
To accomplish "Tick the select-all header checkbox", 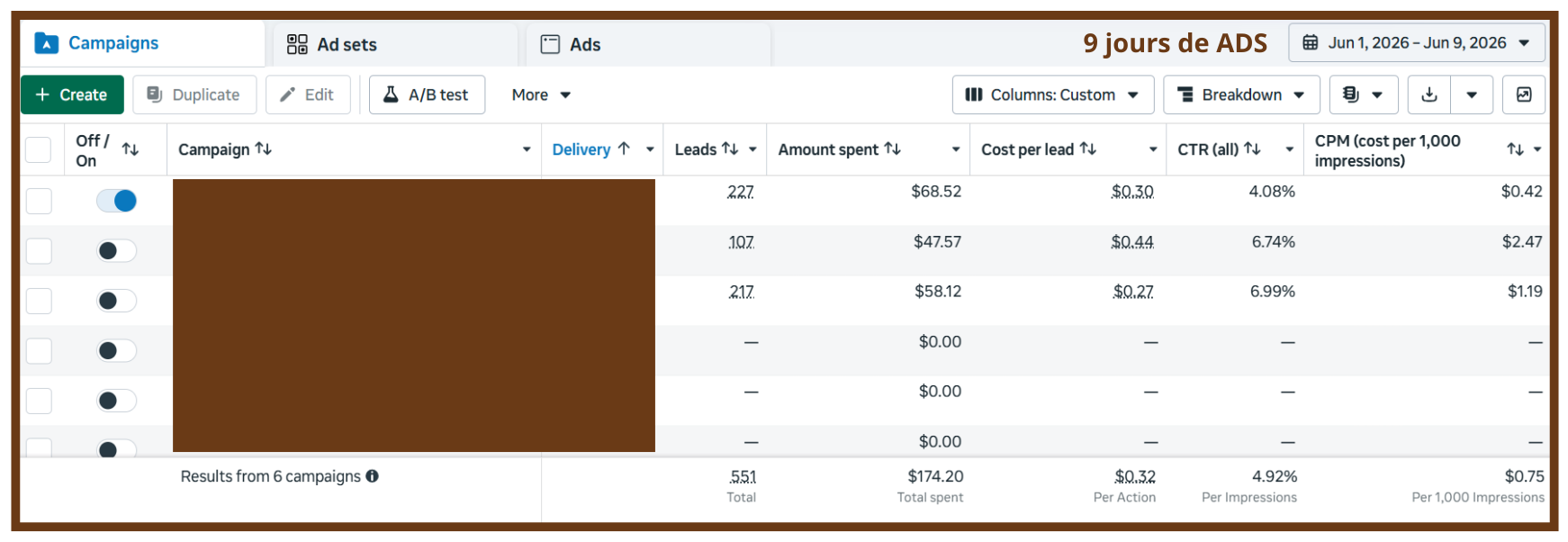I will [38, 149].
